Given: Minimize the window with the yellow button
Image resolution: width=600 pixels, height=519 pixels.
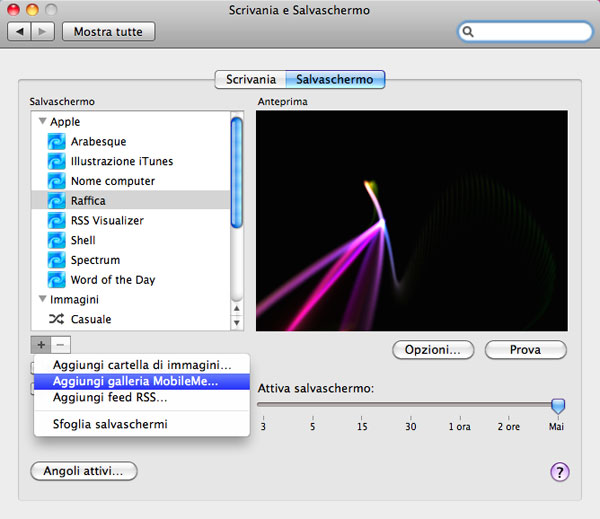Looking at the screenshot, I should click(x=32, y=10).
